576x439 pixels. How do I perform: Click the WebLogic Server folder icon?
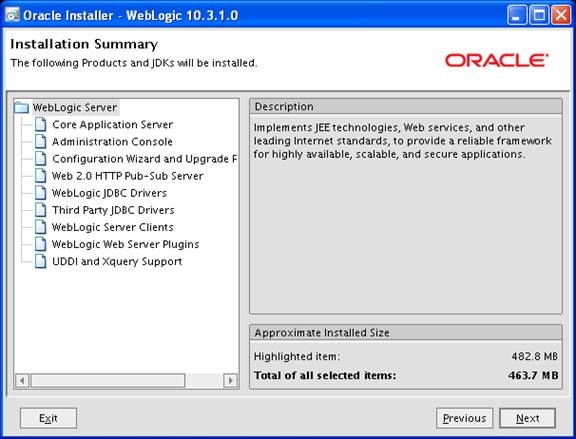coord(21,108)
